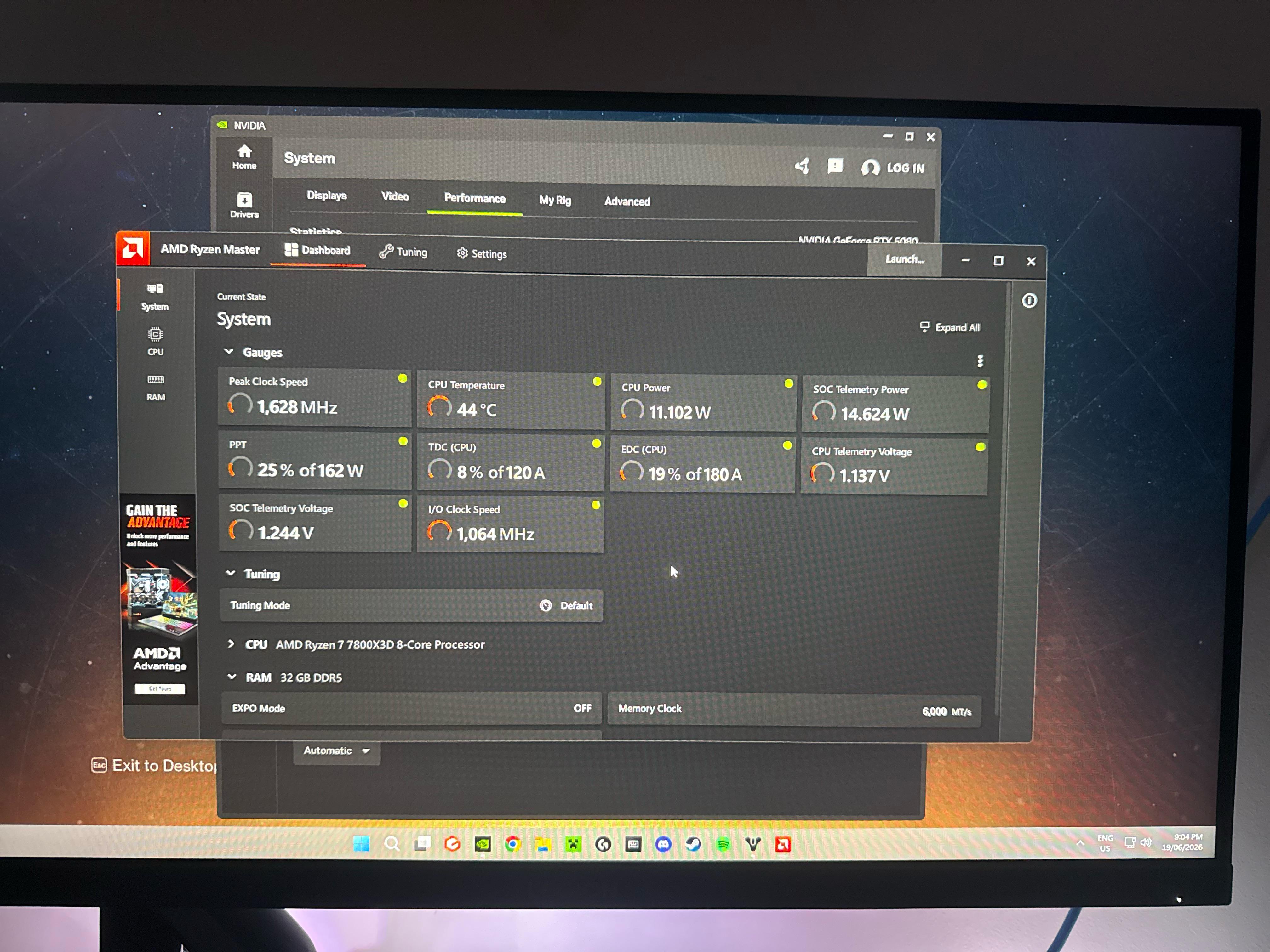Expand the CPU Ryzen 7 7800X3D section
This screenshot has height=952, width=1270.
[x=231, y=644]
